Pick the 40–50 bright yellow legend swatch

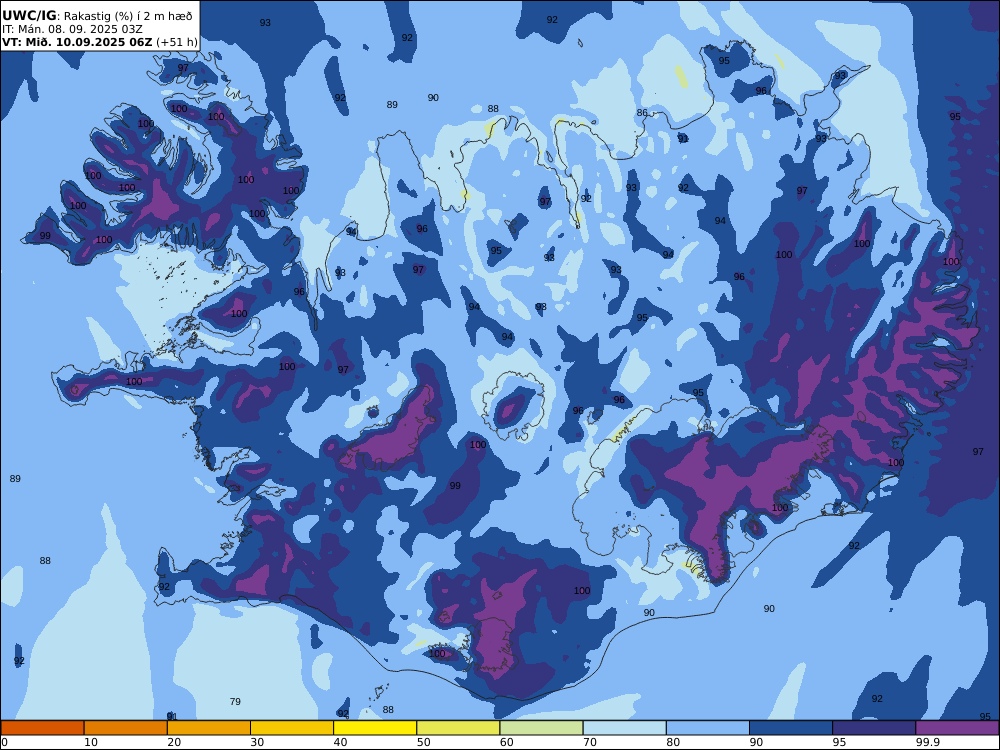pos(375,728)
